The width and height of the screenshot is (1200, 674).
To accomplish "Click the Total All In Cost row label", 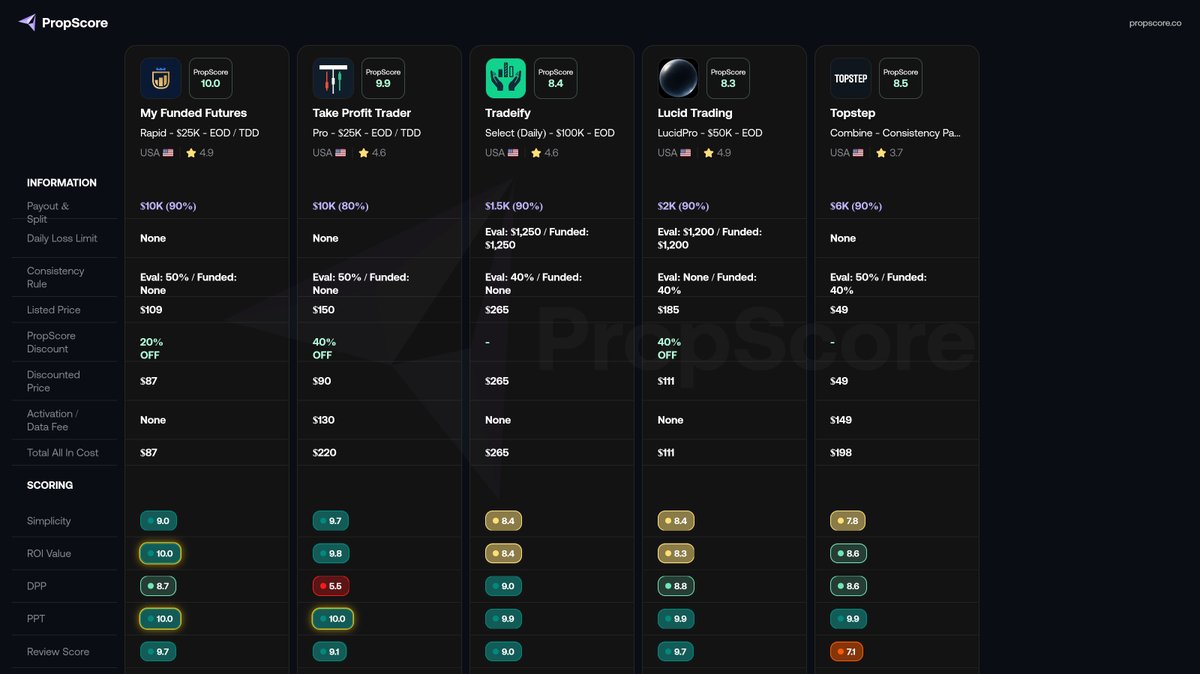I will pyautogui.click(x=63, y=453).
